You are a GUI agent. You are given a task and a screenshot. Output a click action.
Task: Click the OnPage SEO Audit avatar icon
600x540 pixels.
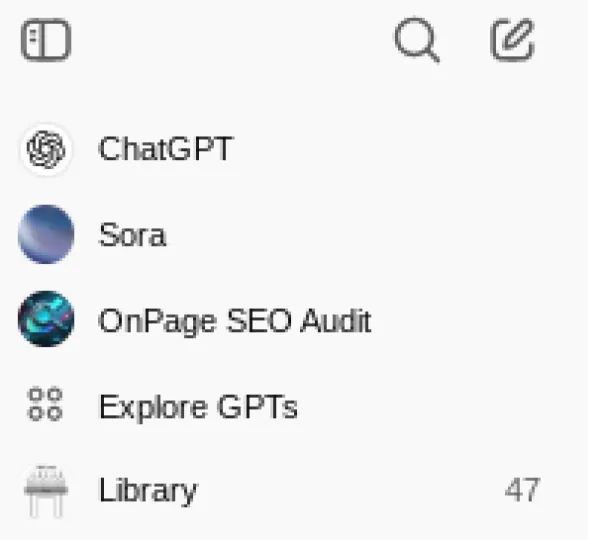click(46, 321)
